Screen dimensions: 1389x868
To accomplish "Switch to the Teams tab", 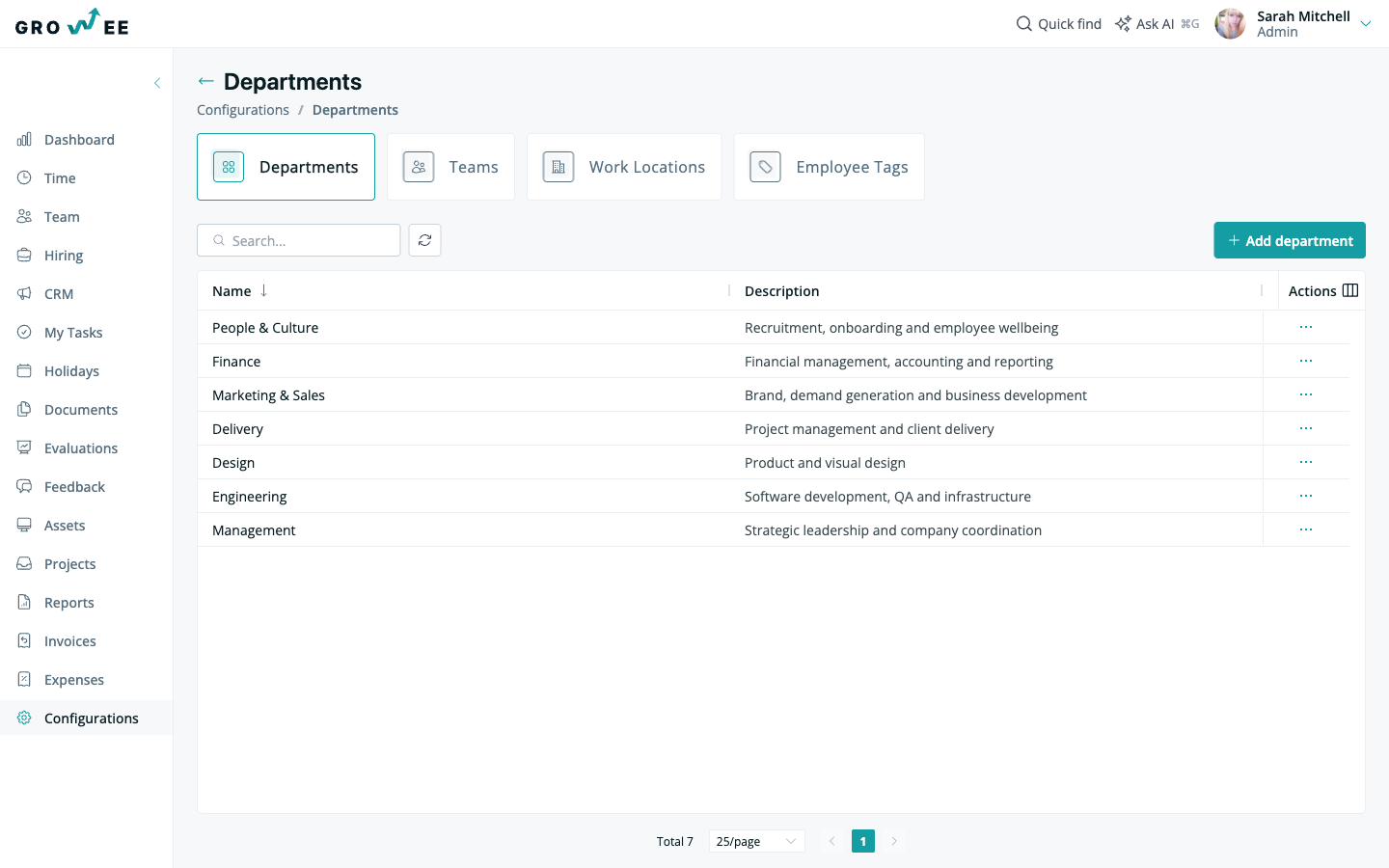I will click(450, 167).
